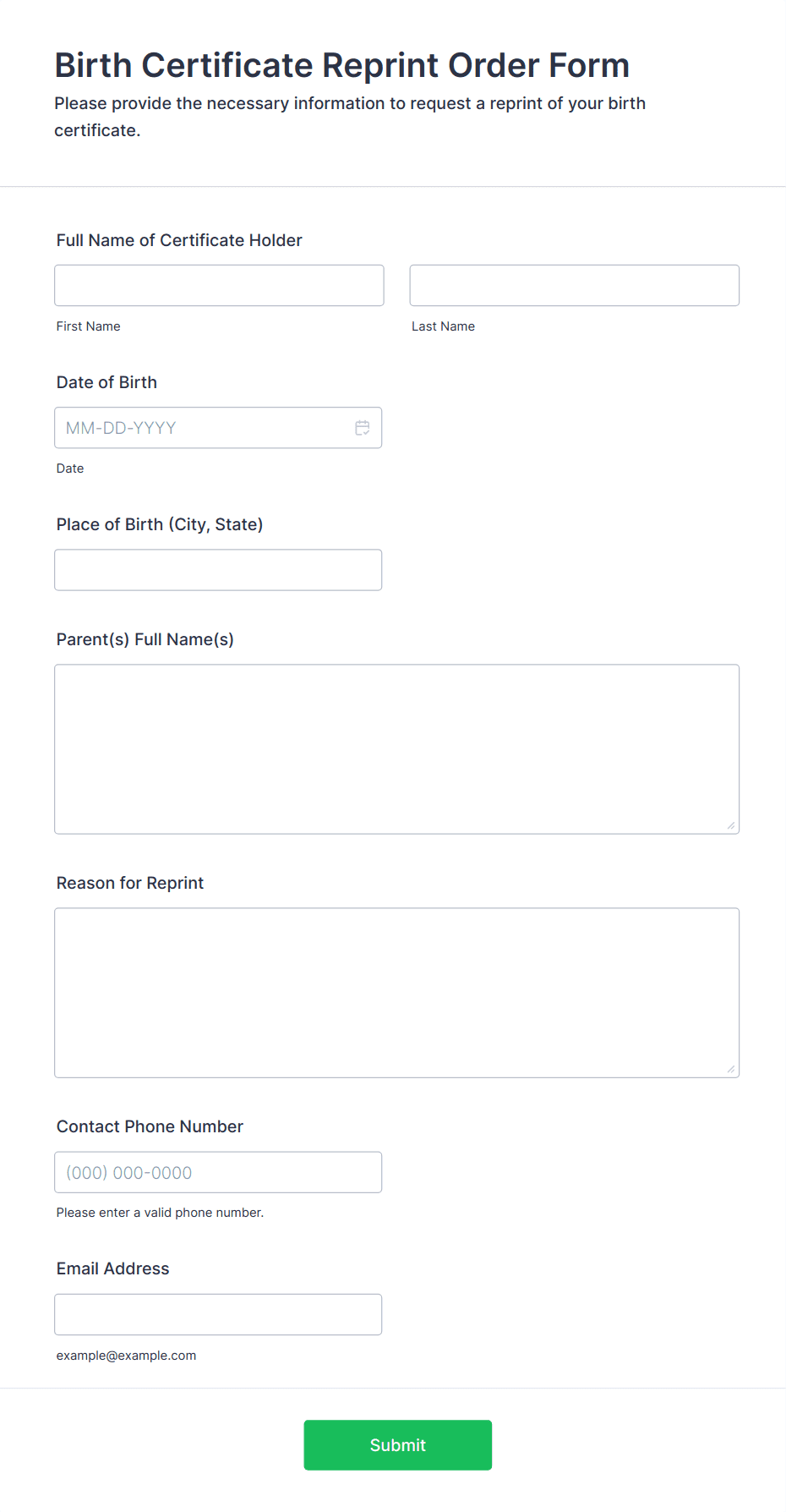Grab the Parent(s) Full Name(s) textarea resize handle
This screenshot has height=1512, width=786.
[731, 825]
